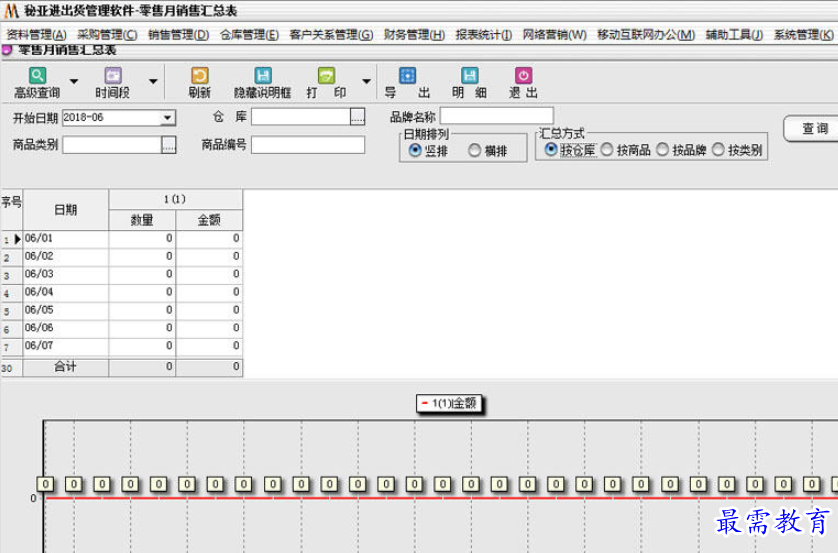This screenshot has width=838, height=553.
Task: Select the 06/03 row in the table
Action: [x=65, y=274]
